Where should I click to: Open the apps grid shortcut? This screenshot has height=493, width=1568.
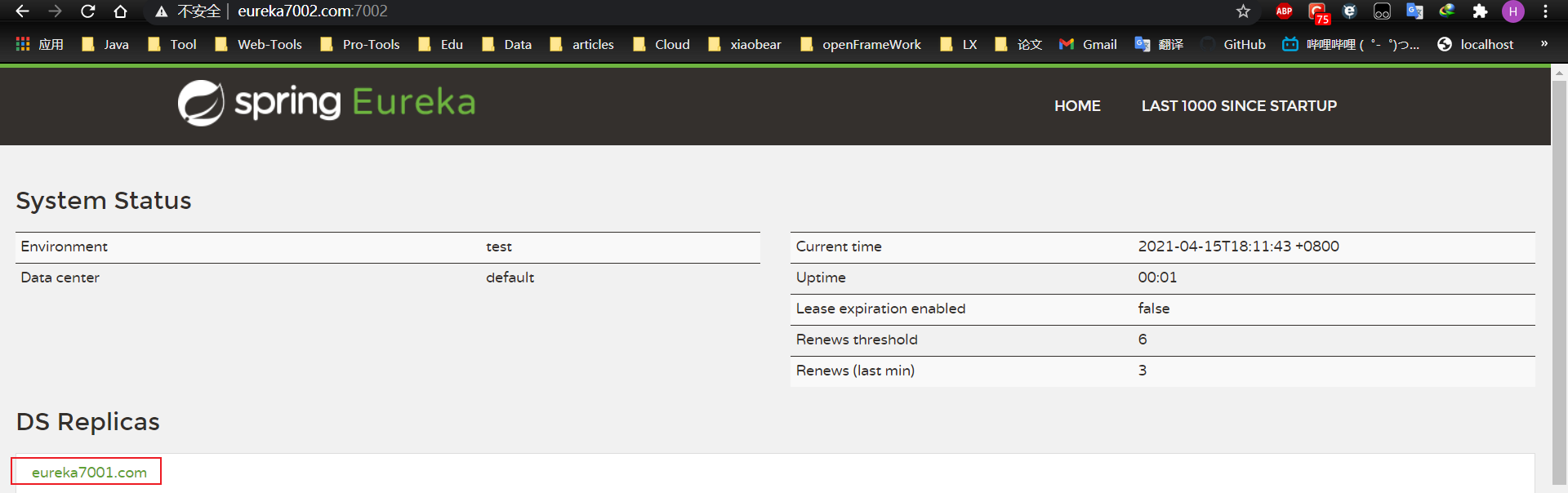tap(39, 44)
